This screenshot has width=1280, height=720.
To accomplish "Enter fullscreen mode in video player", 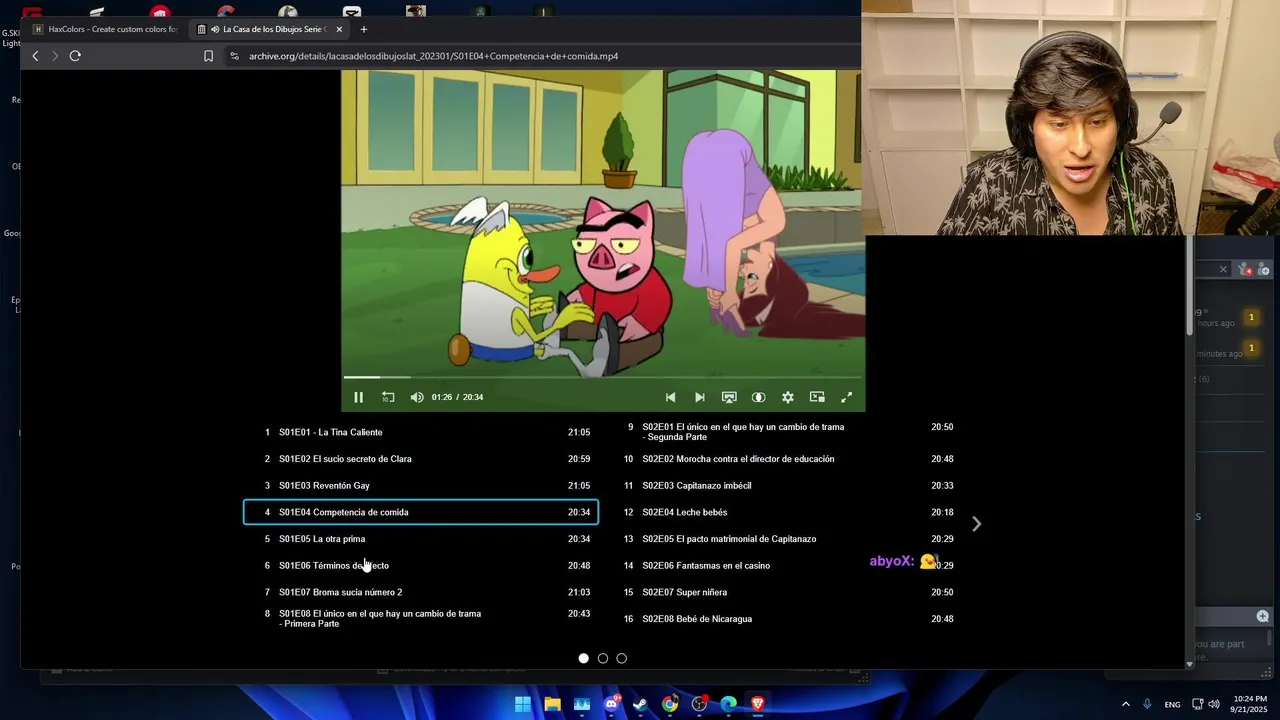I will point(846,397).
